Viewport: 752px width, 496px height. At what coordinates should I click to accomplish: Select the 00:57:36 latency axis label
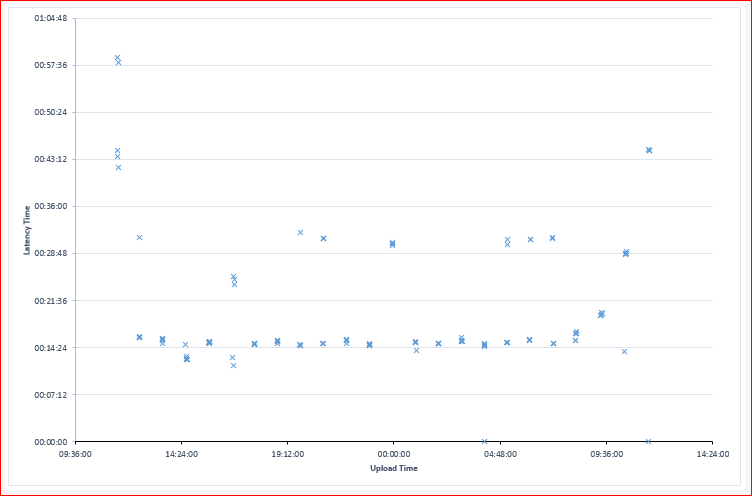50,65
